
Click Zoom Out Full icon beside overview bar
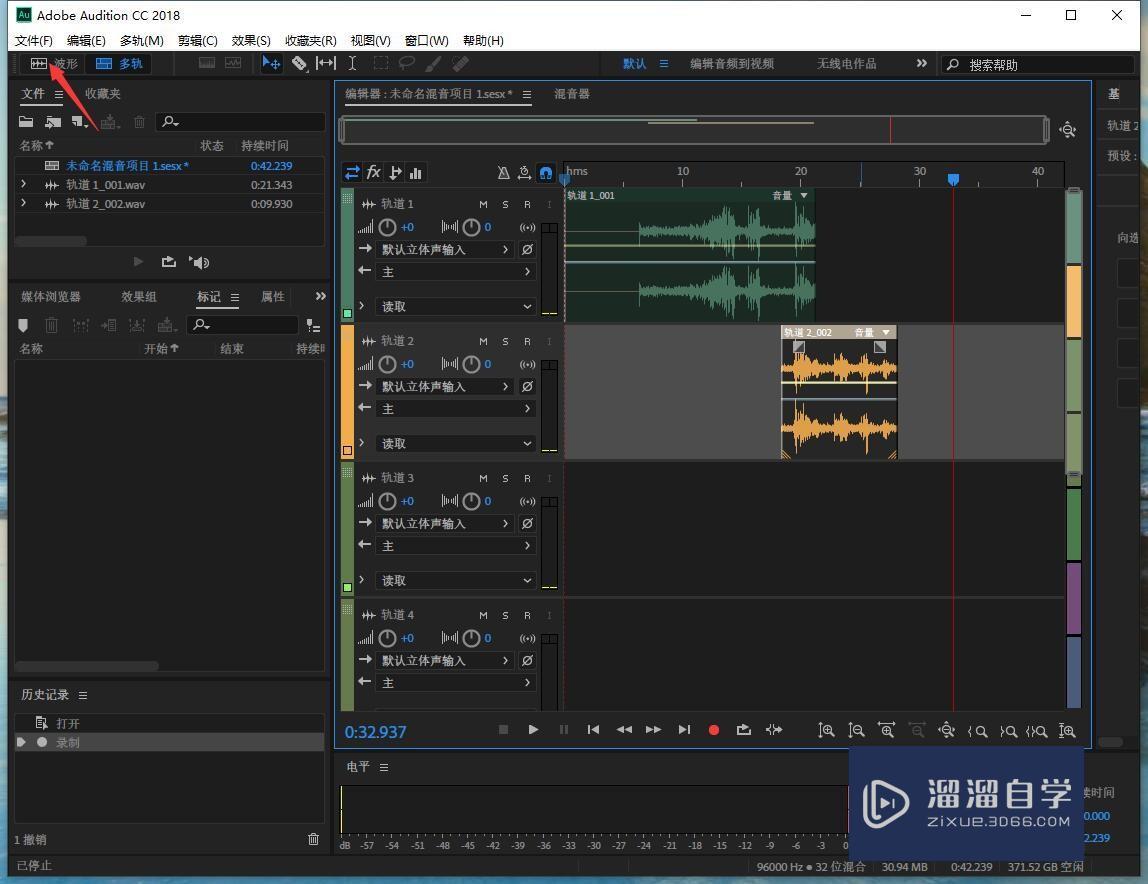tap(1067, 130)
